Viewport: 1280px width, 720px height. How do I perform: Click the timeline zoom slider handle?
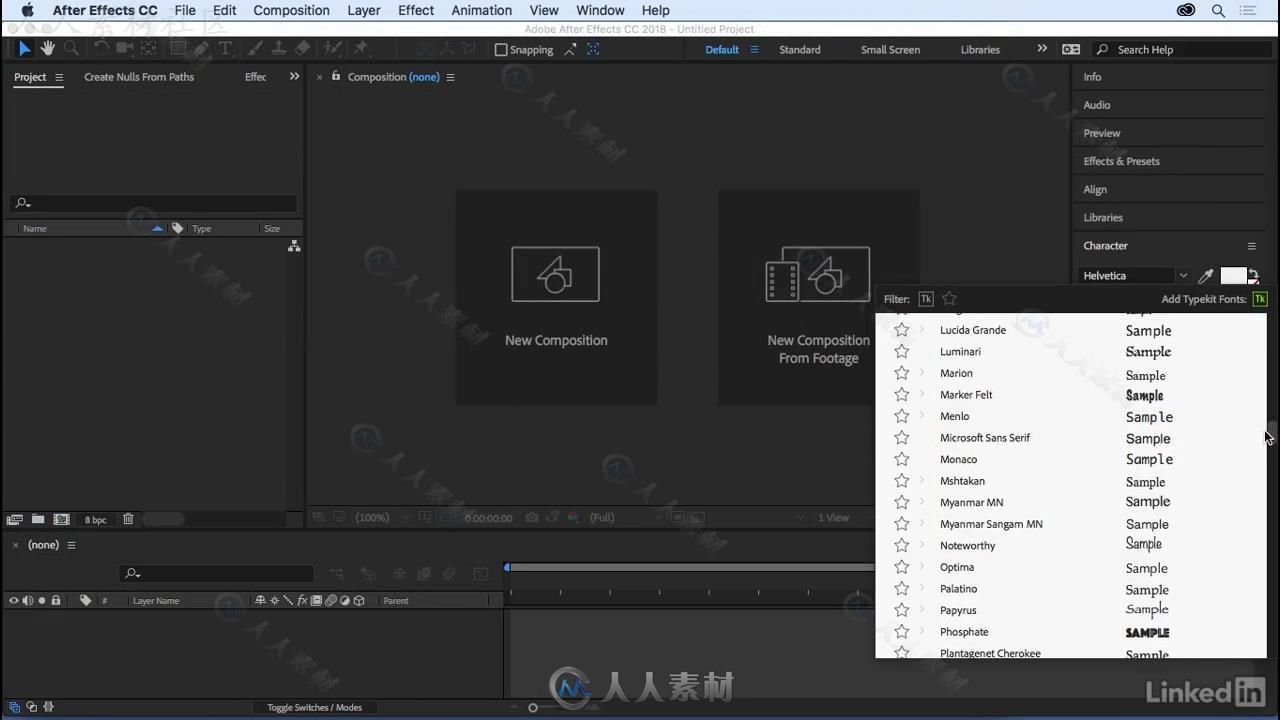tap(533, 708)
